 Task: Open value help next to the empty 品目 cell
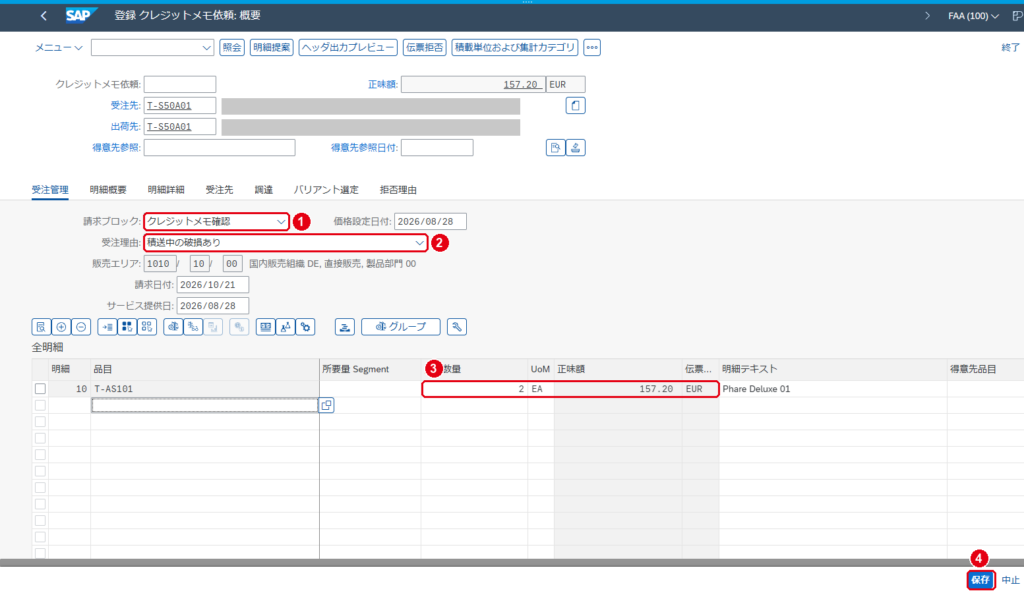pyautogui.click(x=327, y=406)
